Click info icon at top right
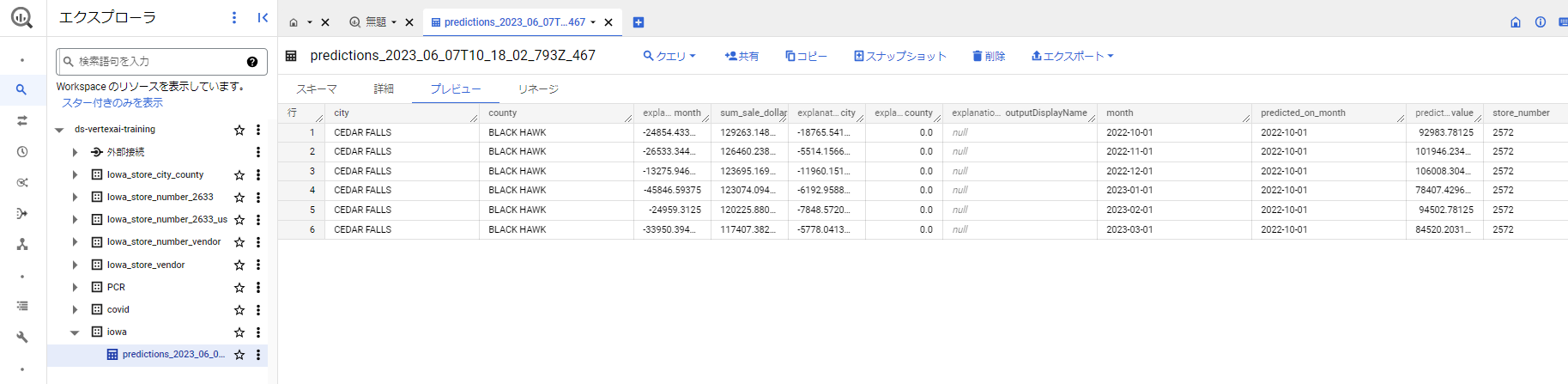 (1541, 22)
